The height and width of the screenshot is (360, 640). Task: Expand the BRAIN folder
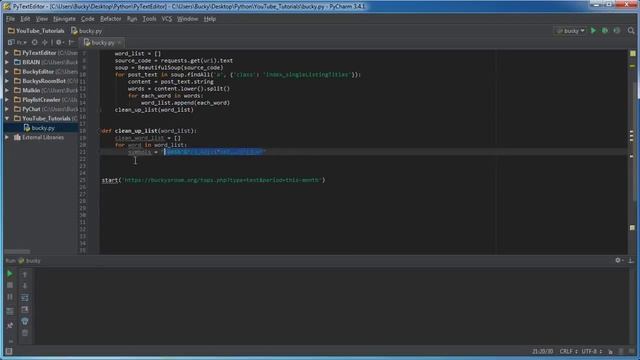[7, 62]
